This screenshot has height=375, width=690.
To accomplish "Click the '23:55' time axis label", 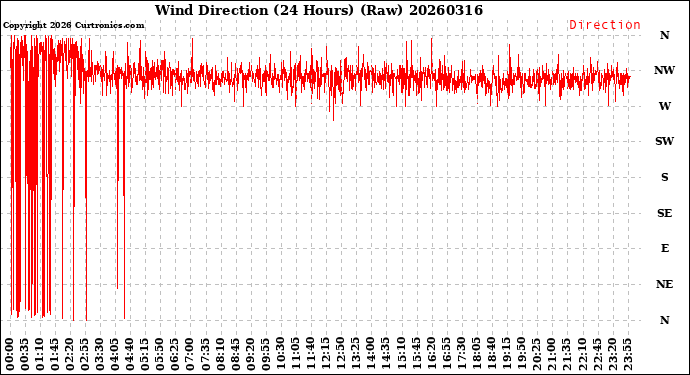I will 627,354.
